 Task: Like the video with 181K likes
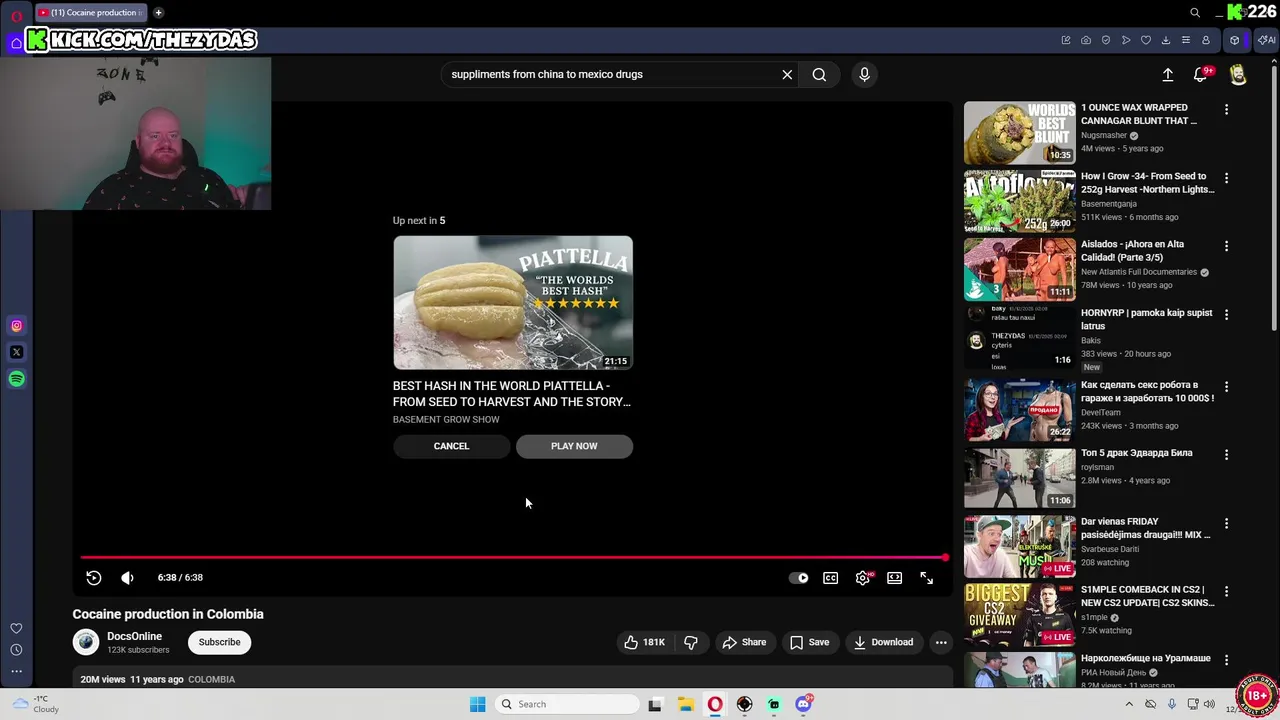[x=644, y=642]
